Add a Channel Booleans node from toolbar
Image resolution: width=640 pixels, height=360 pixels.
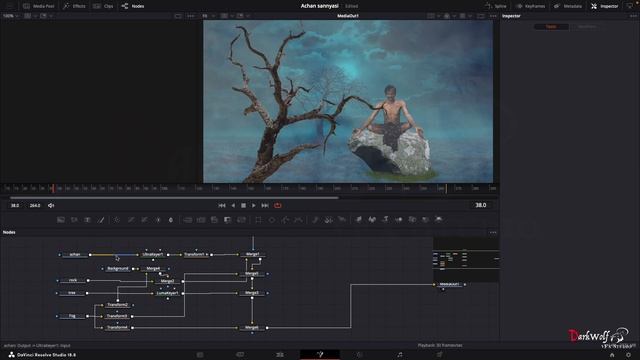pos(201,220)
